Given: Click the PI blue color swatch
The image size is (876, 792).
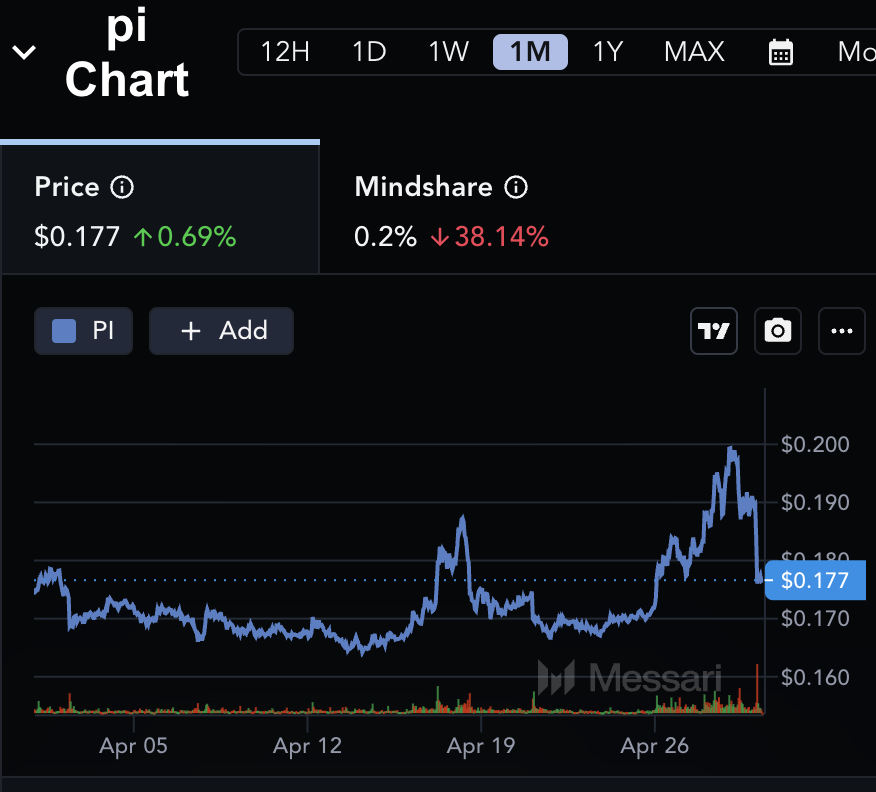Looking at the screenshot, I should [x=64, y=331].
